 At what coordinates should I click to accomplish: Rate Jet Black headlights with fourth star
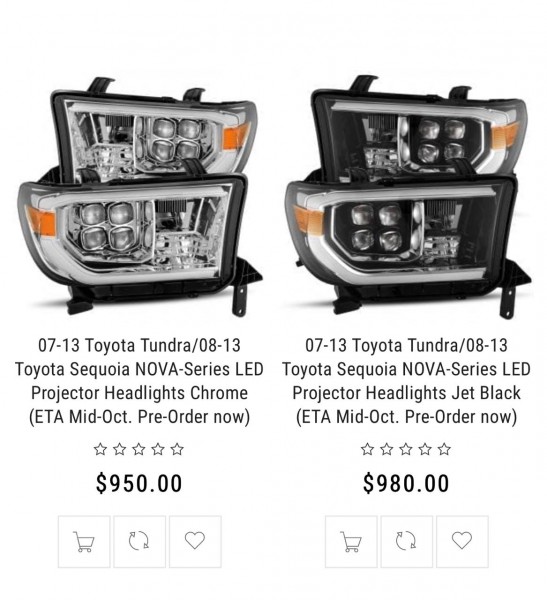425,449
